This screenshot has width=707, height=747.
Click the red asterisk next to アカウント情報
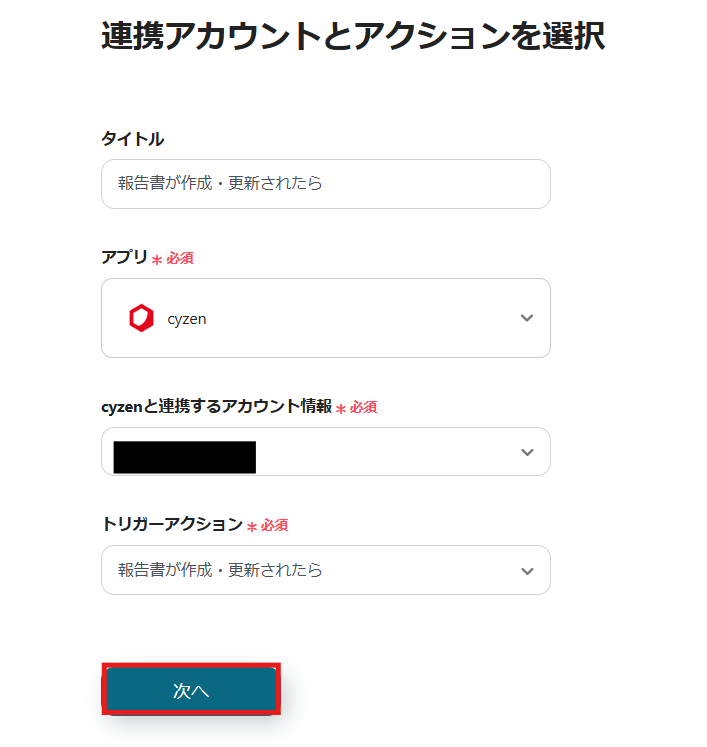pos(340,409)
